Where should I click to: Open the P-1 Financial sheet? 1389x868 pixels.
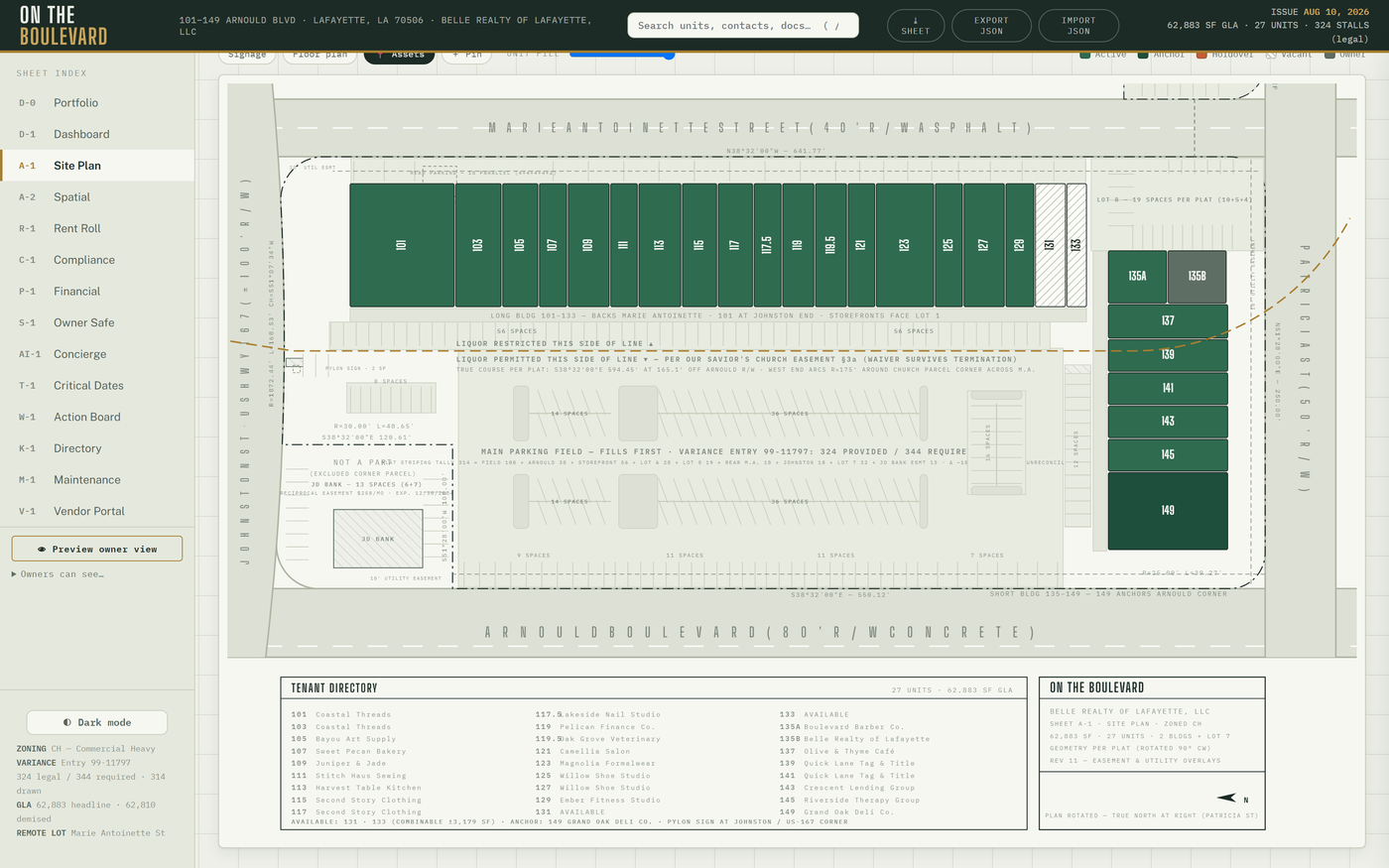[x=97, y=292]
